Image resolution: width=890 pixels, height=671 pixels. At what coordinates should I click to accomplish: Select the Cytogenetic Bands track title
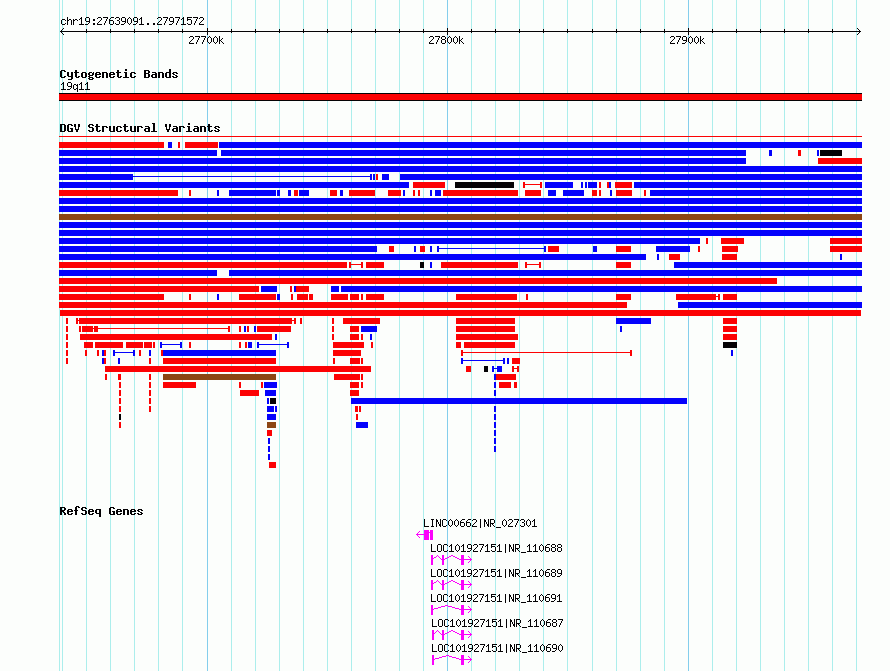point(119,74)
